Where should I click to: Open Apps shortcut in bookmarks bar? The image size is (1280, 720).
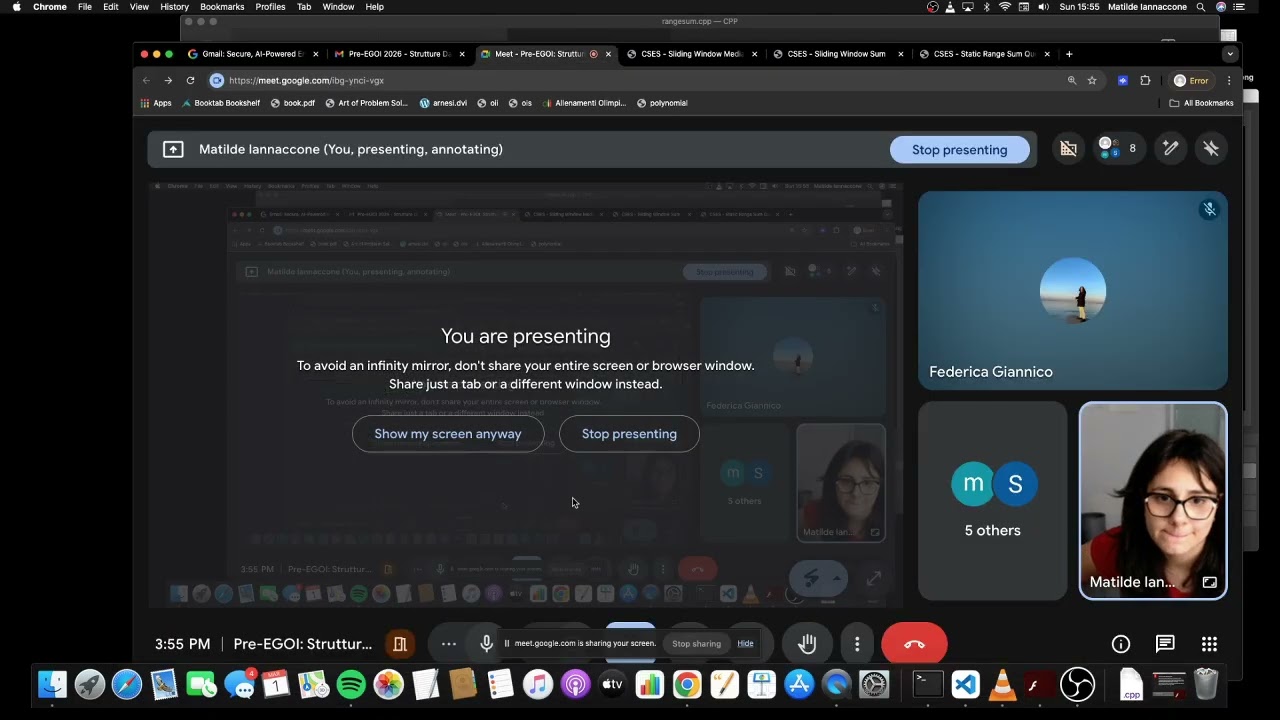point(156,103)
